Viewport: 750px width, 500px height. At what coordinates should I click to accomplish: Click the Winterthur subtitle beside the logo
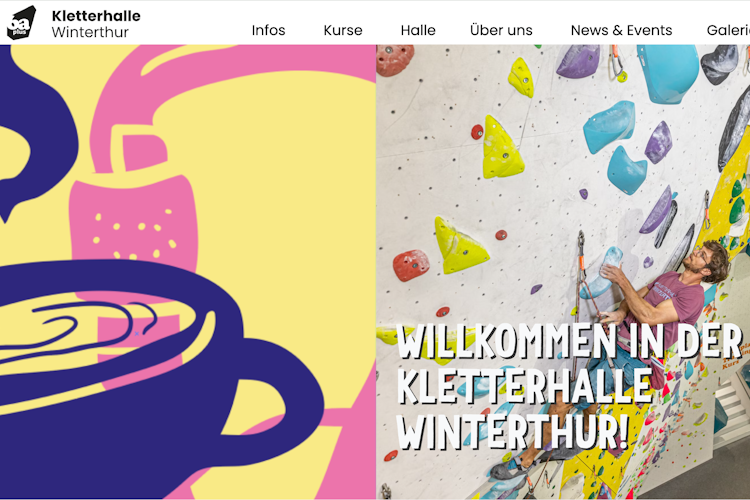click(90, 32)
